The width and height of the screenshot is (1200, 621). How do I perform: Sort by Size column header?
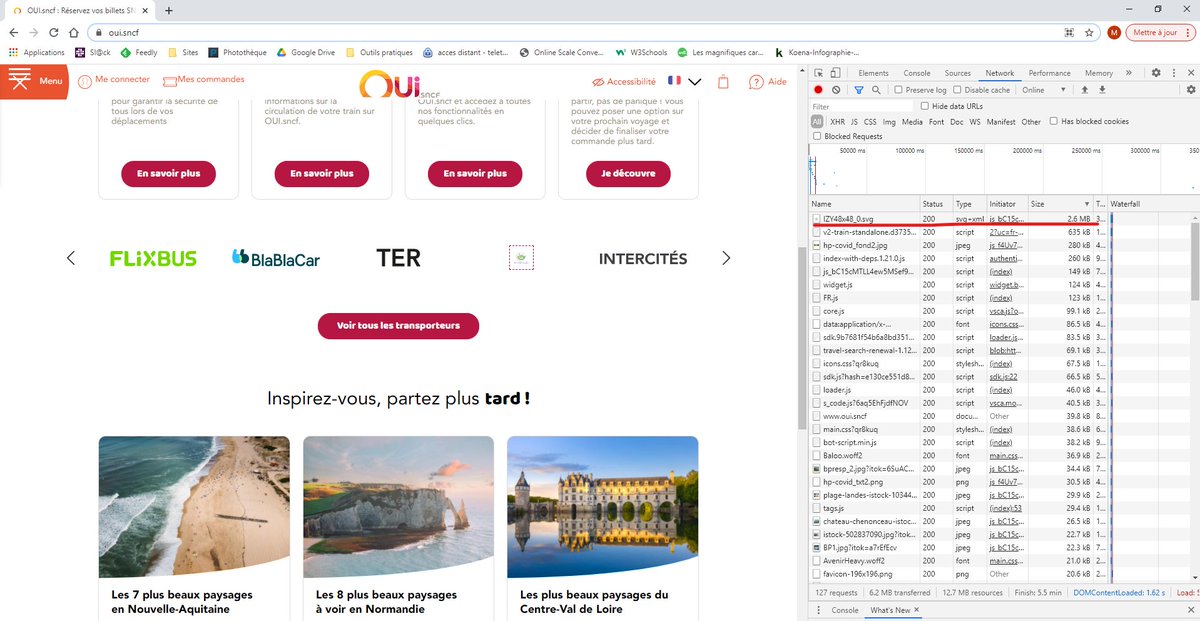click(x=1060, y=204)
